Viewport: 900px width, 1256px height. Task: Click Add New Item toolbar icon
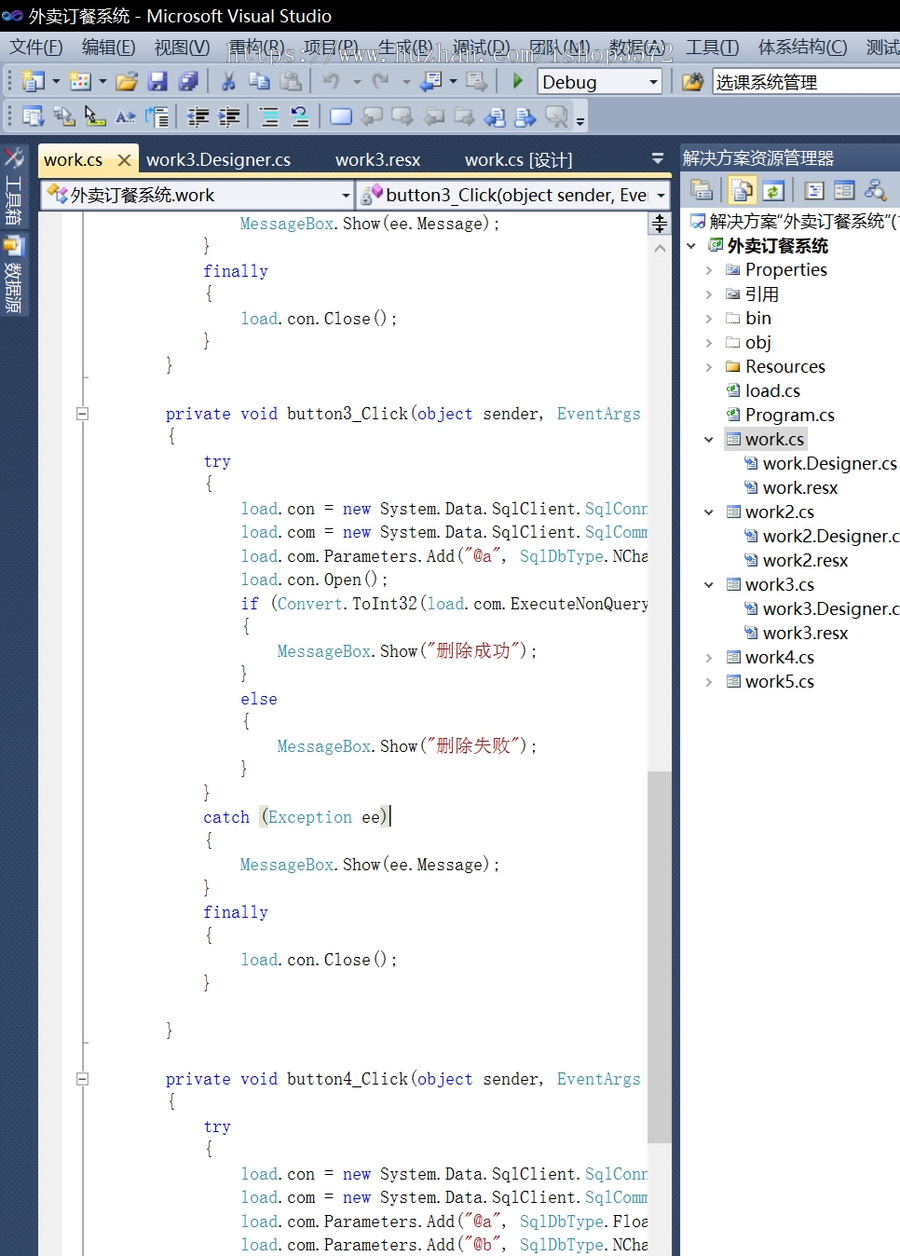[80, 82]
